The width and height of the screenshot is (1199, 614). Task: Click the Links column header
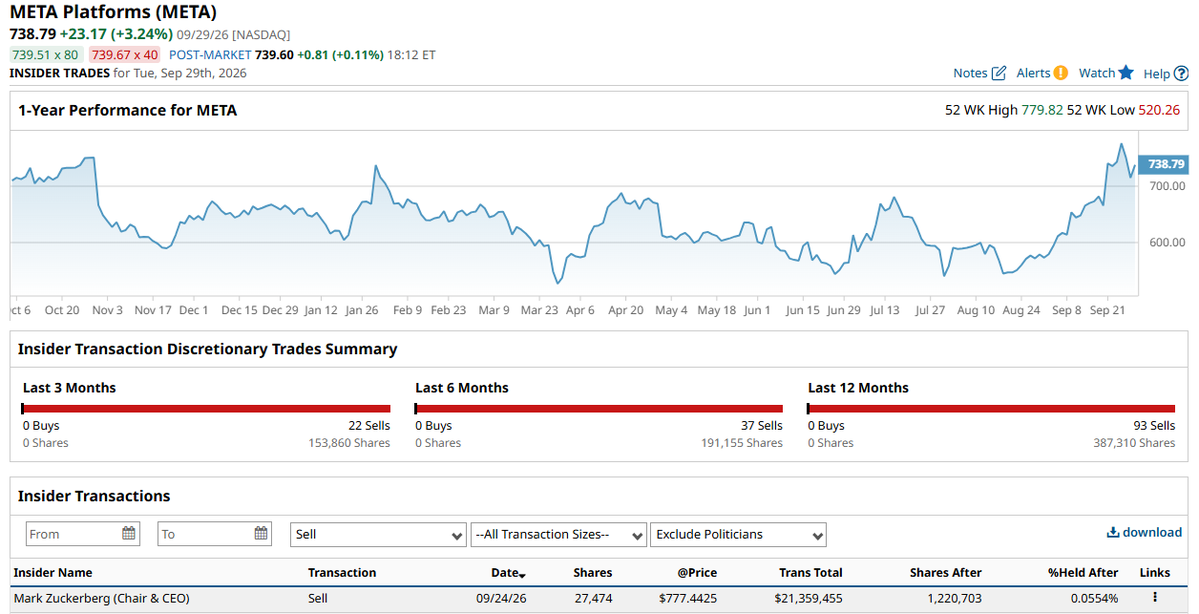(1155, 572)
